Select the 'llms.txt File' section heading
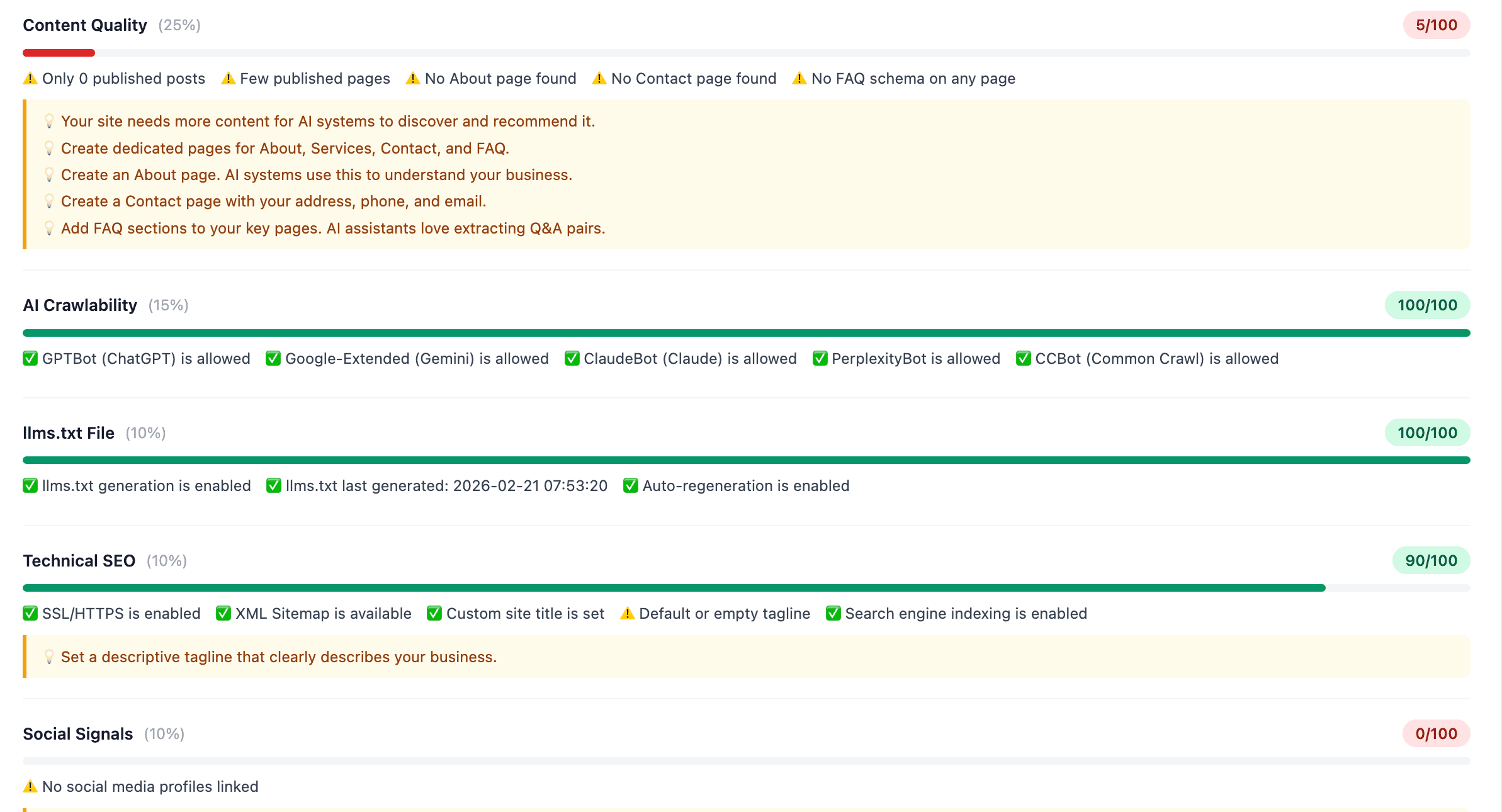 (68, 432)
